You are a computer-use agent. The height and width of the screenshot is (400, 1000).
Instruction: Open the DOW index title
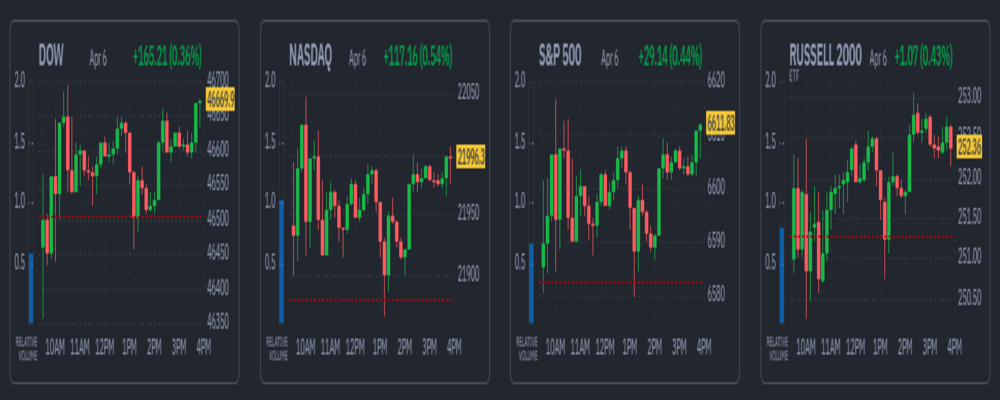coord(51,57)
